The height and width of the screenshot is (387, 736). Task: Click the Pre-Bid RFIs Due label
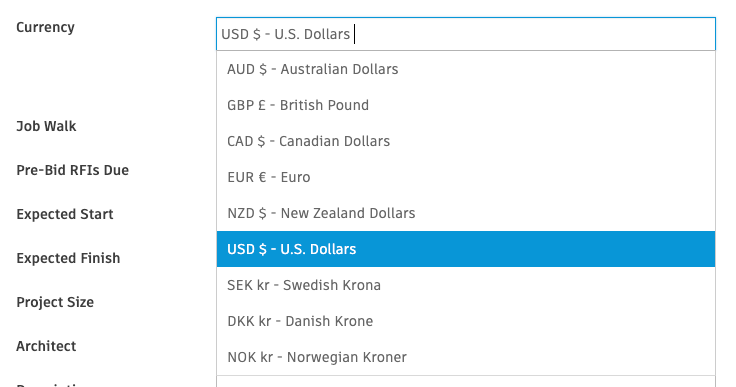pyautogui.click(x=72, y=170)
